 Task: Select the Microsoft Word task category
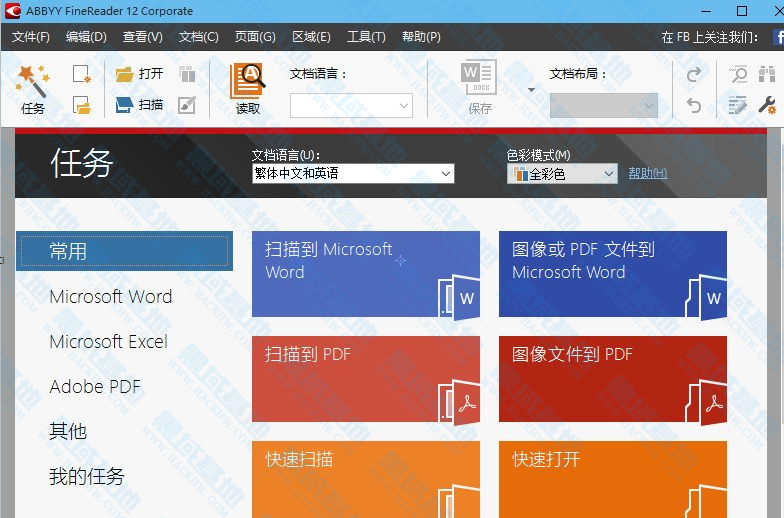(x=110, y=296)
